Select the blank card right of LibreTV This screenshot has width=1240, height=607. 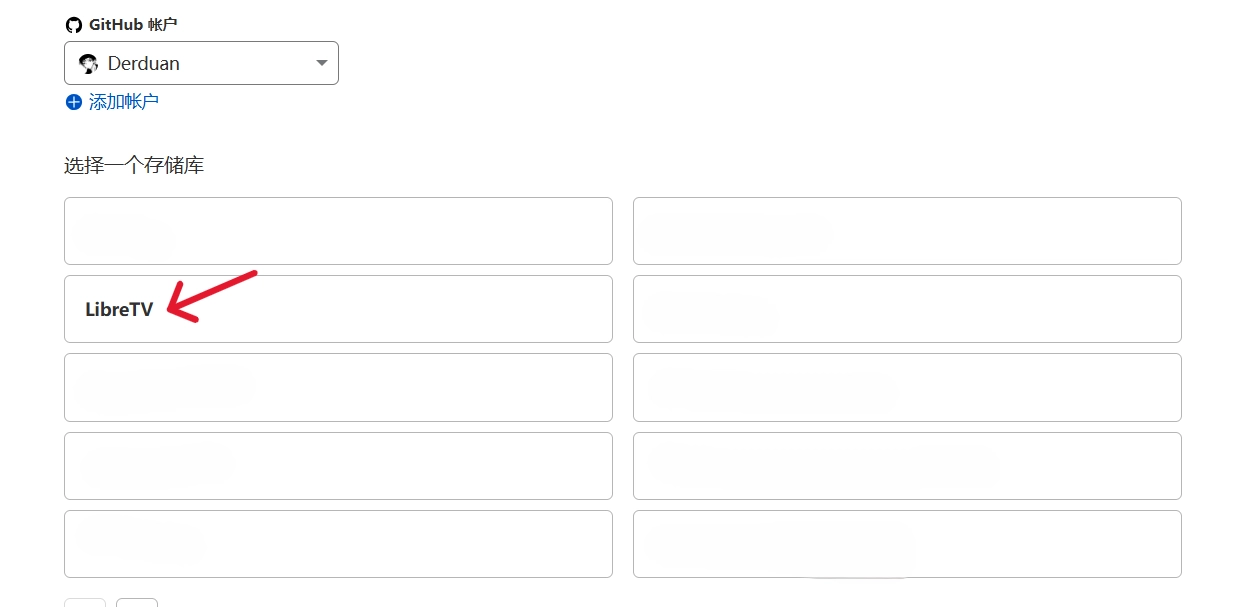tap(907, 309)
